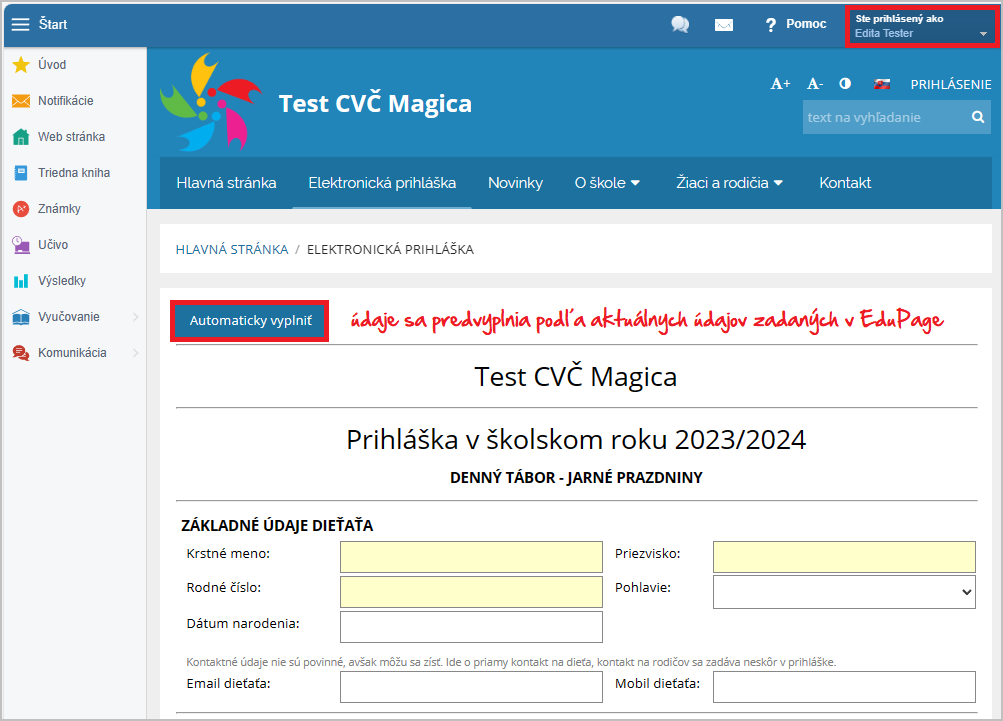
Task: Expand the Vyučovanie submenu arrow
Action: pyautogui.click(x=136, y=317)
